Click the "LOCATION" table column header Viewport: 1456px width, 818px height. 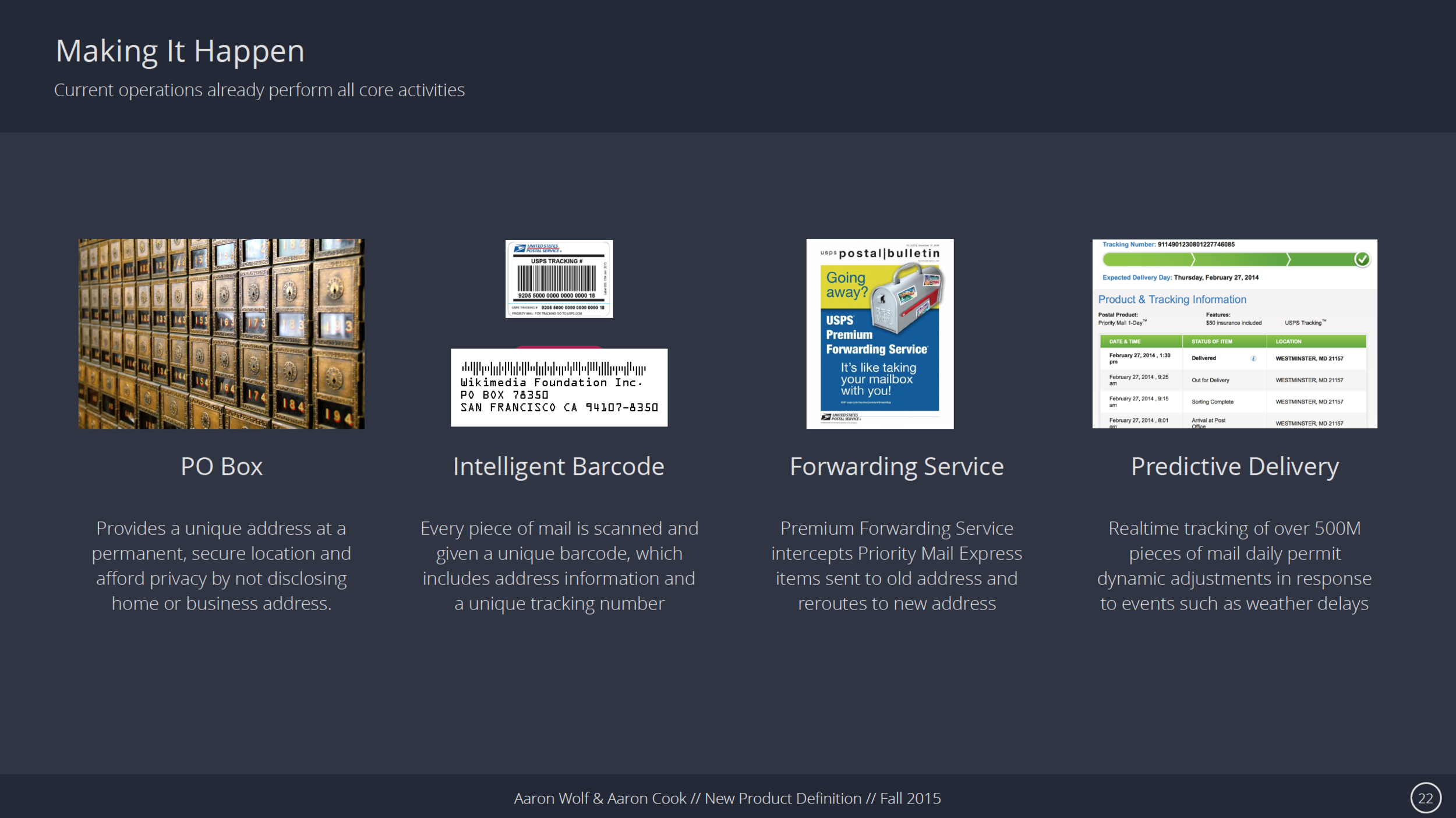pos(1316,341)
